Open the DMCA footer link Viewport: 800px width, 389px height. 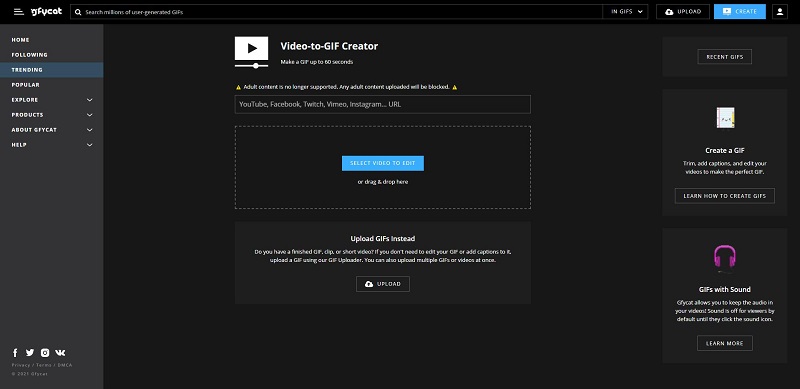tap(65, 365)
